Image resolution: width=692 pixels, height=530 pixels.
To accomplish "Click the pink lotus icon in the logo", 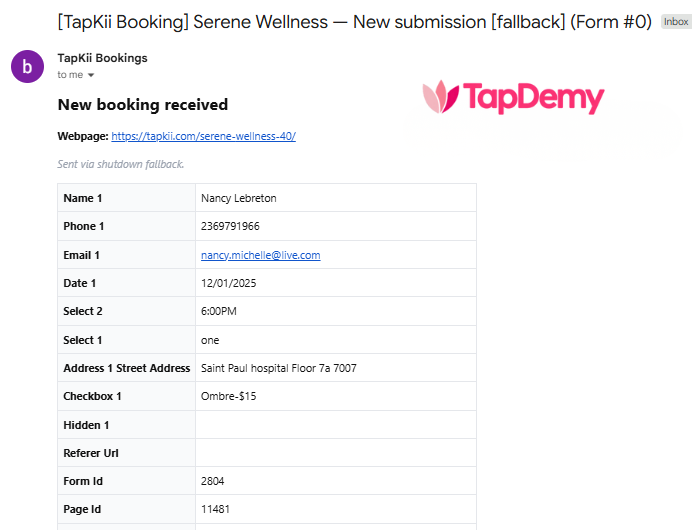I will [x=440, y=97].
